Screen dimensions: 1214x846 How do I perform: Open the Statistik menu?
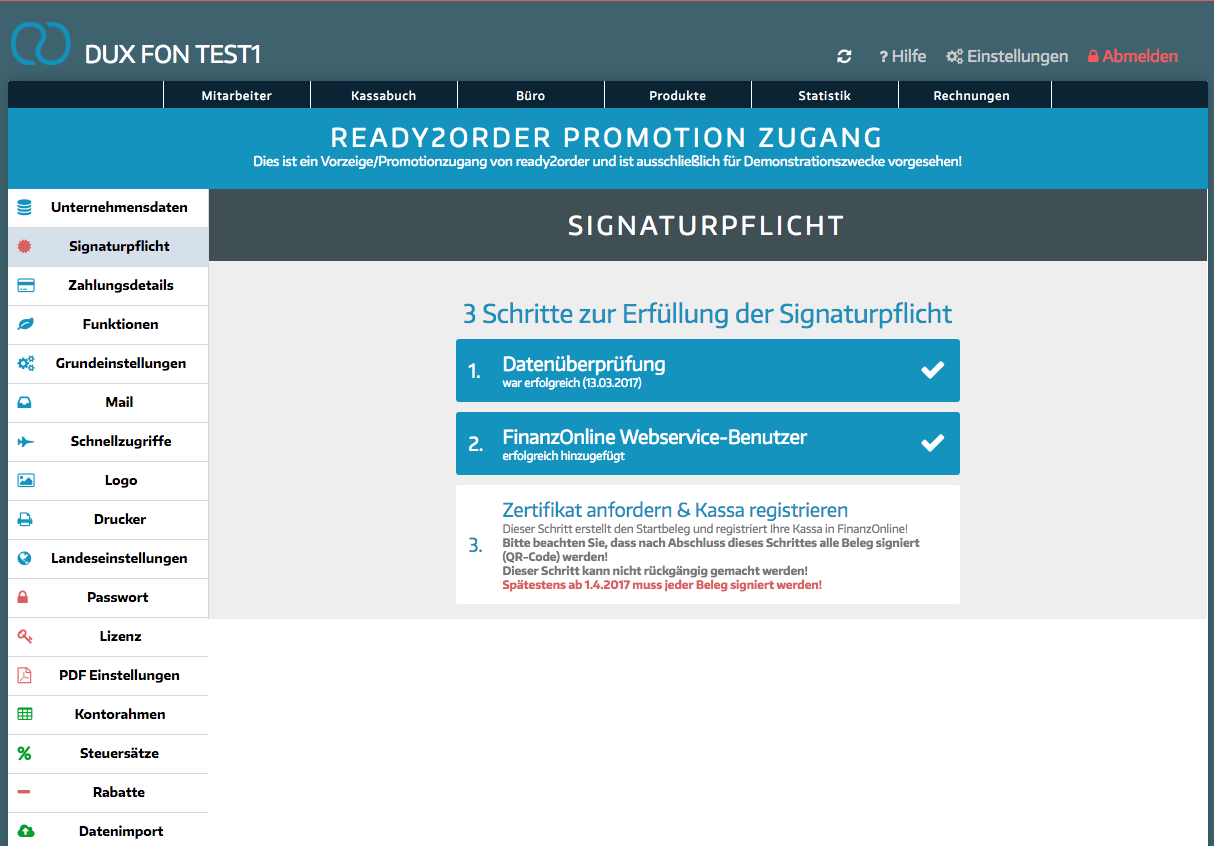tap(825, 96)
